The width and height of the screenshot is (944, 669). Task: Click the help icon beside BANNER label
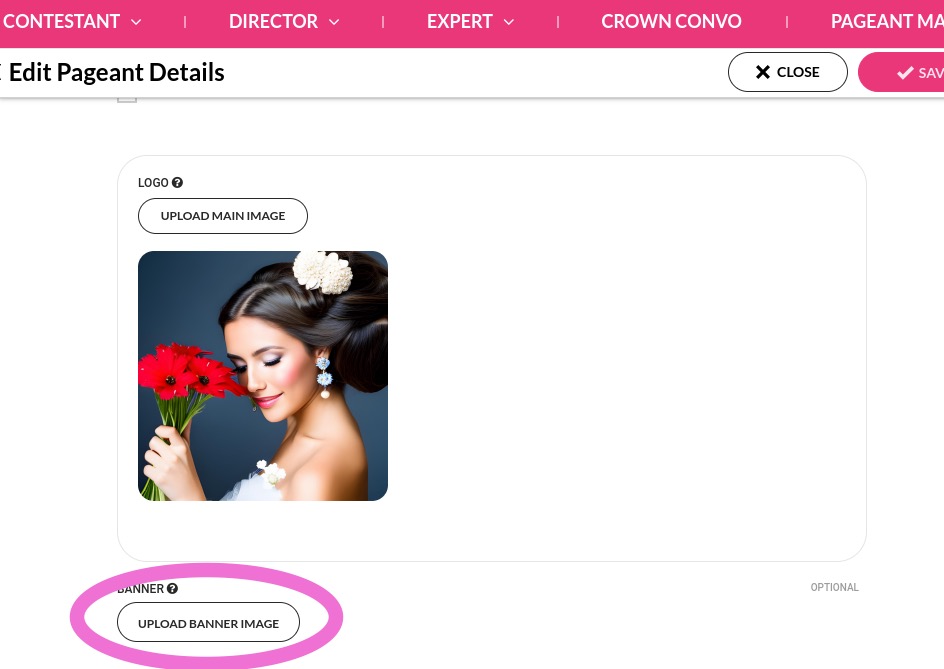[x=172, y=589]
